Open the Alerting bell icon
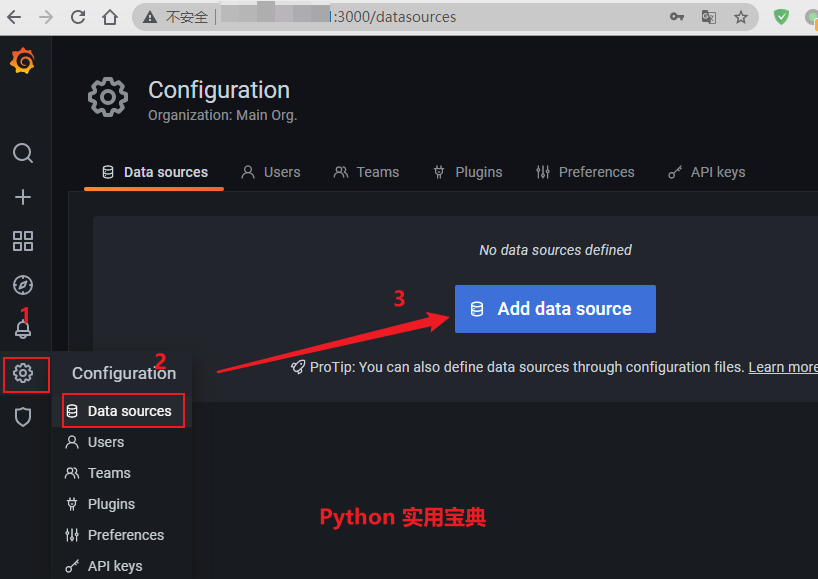This screenshot has height=579, width=818. (x=22, y=329)
